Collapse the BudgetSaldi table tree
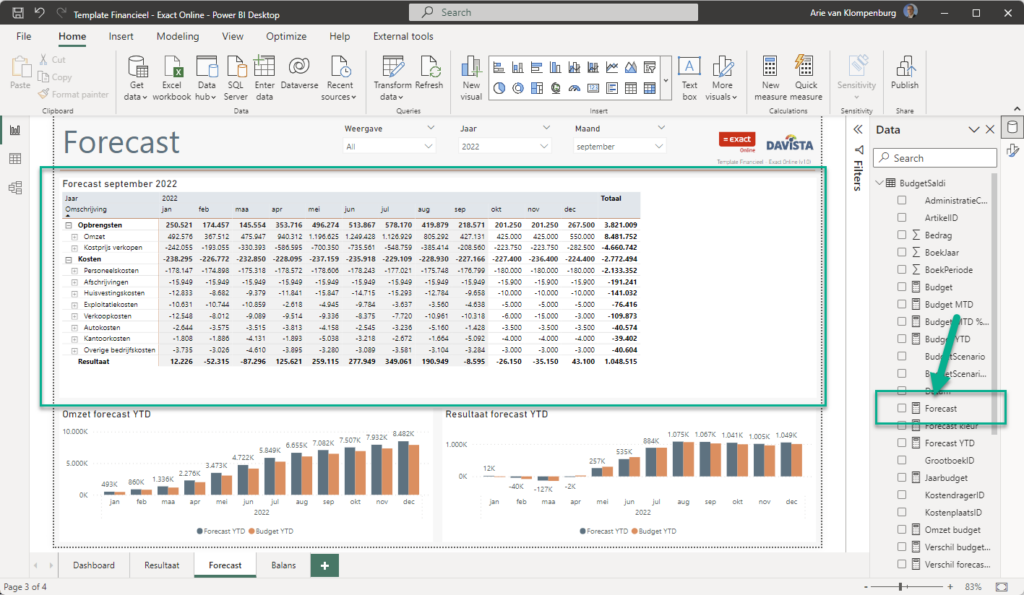The height and width of the screenshot is (595, 1024). coord(879,183)
